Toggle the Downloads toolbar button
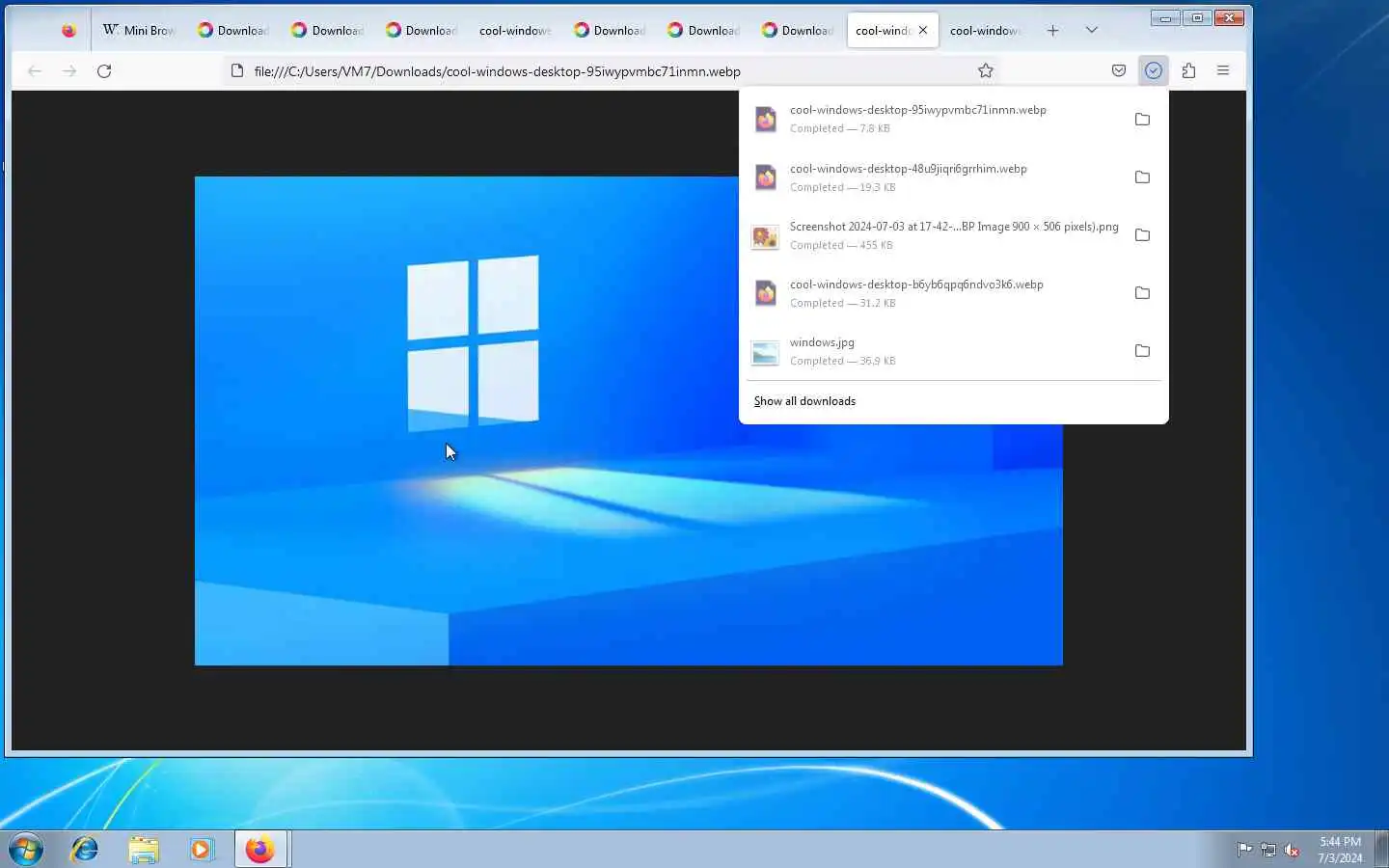1389x868 pixels. coord(1154,70)
